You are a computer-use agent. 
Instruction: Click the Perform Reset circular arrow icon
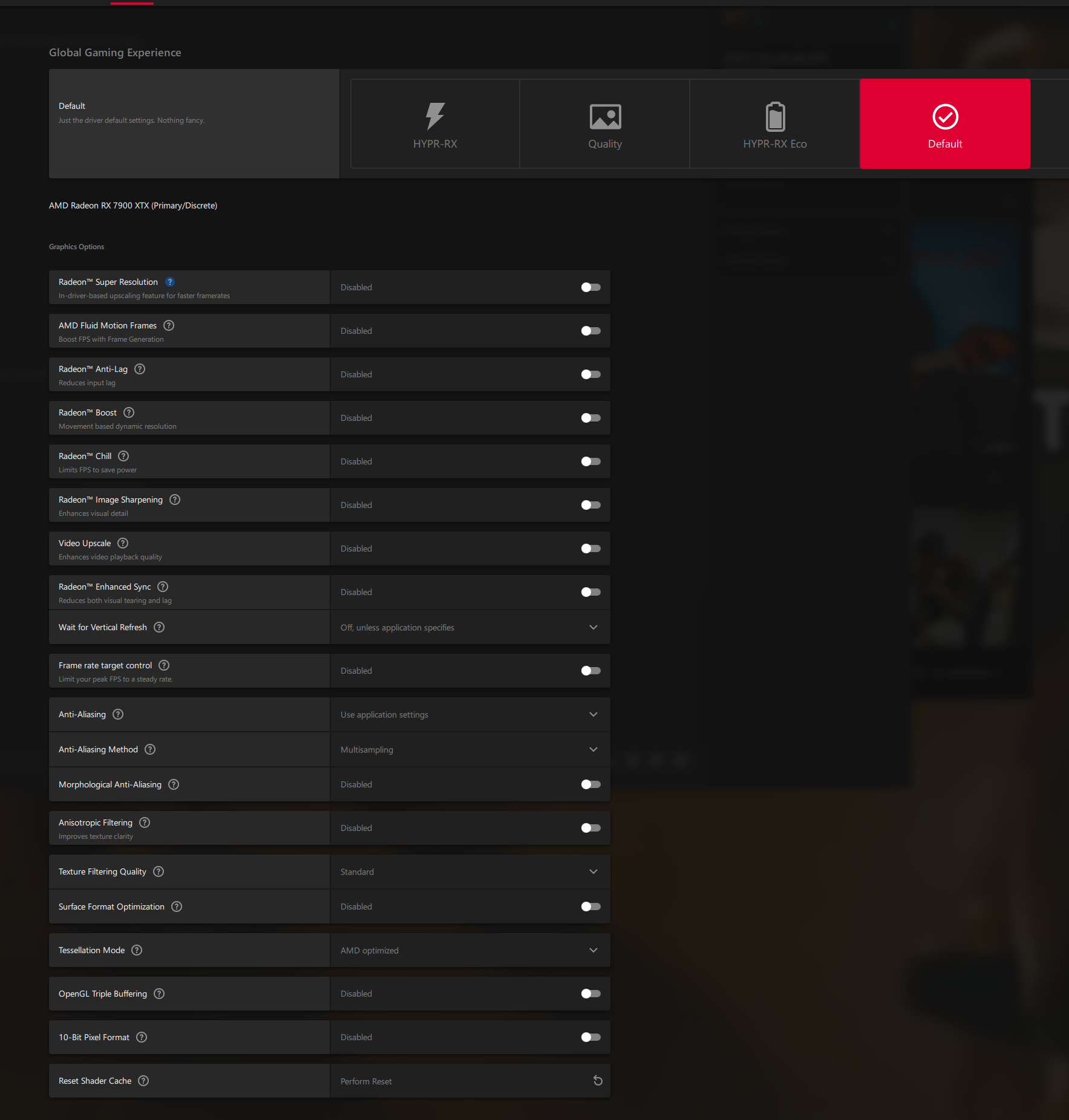[x=598, y=1081]
